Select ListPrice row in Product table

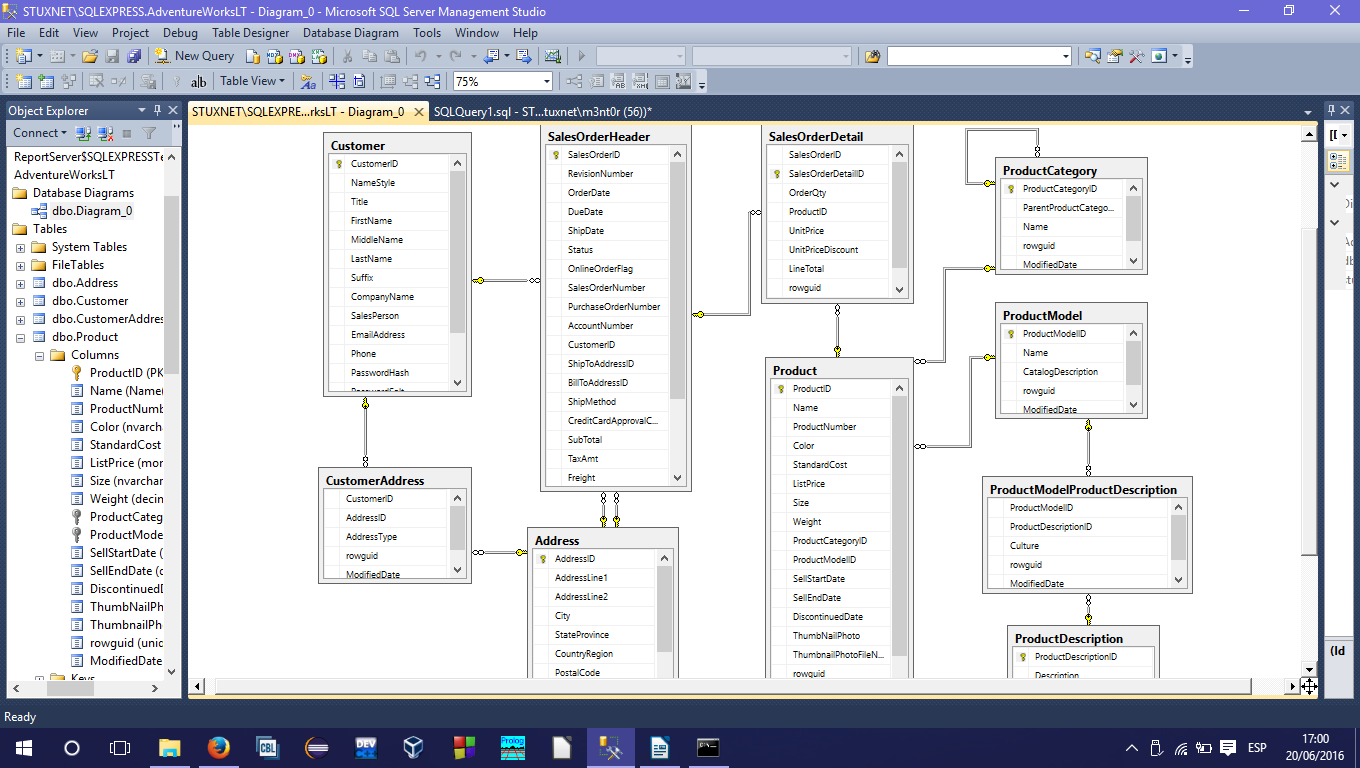click(x=831, y=484)
